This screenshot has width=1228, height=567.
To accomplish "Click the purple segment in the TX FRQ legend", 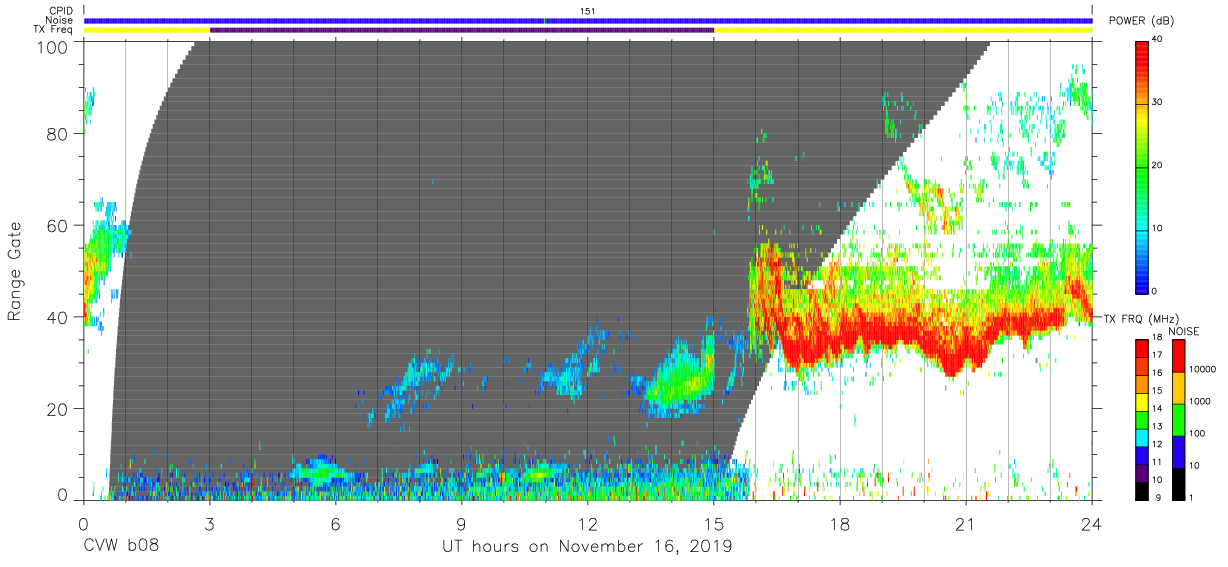I will coord(1142,471).
